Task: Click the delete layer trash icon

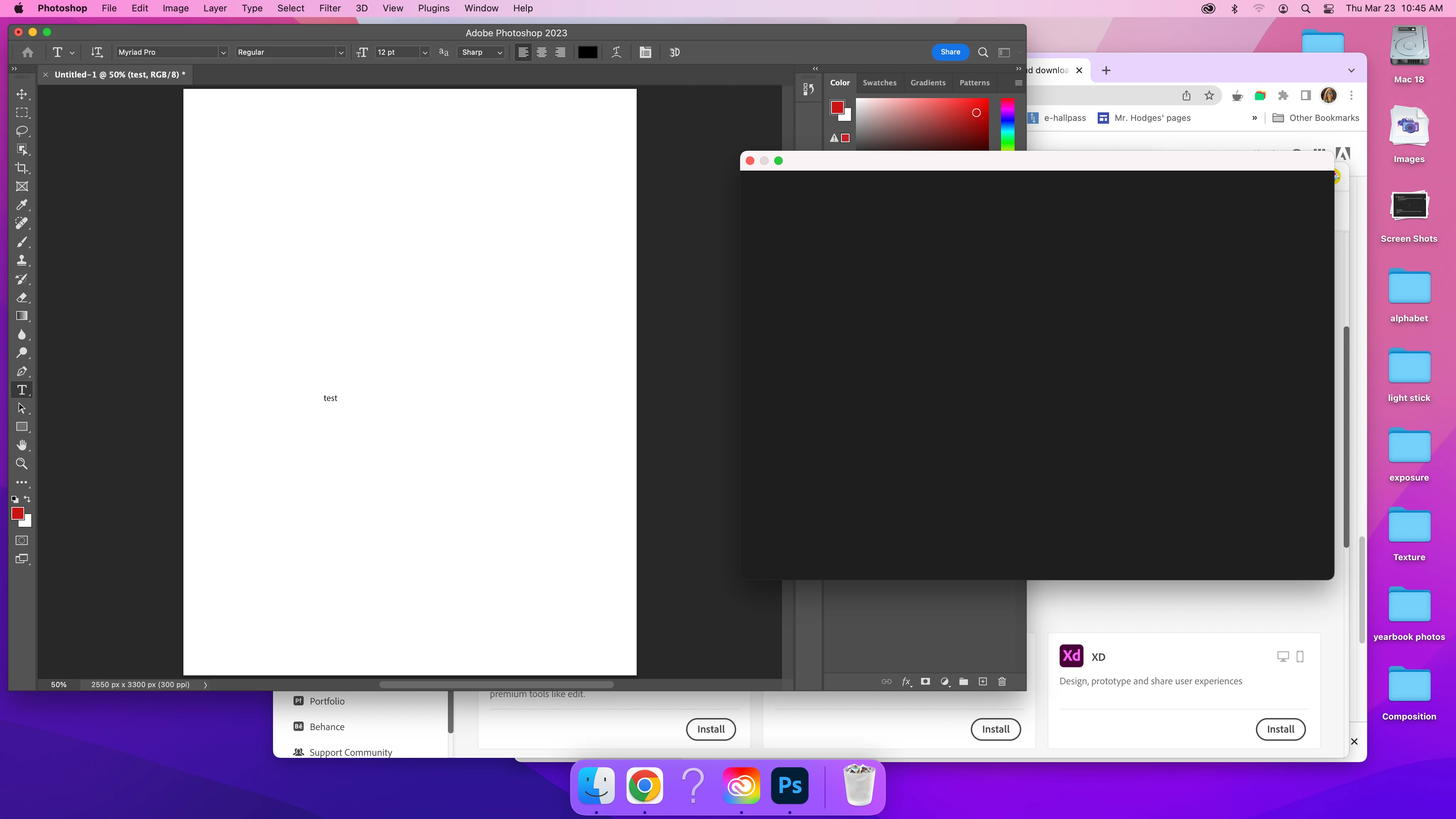Action: (1002, 682)
